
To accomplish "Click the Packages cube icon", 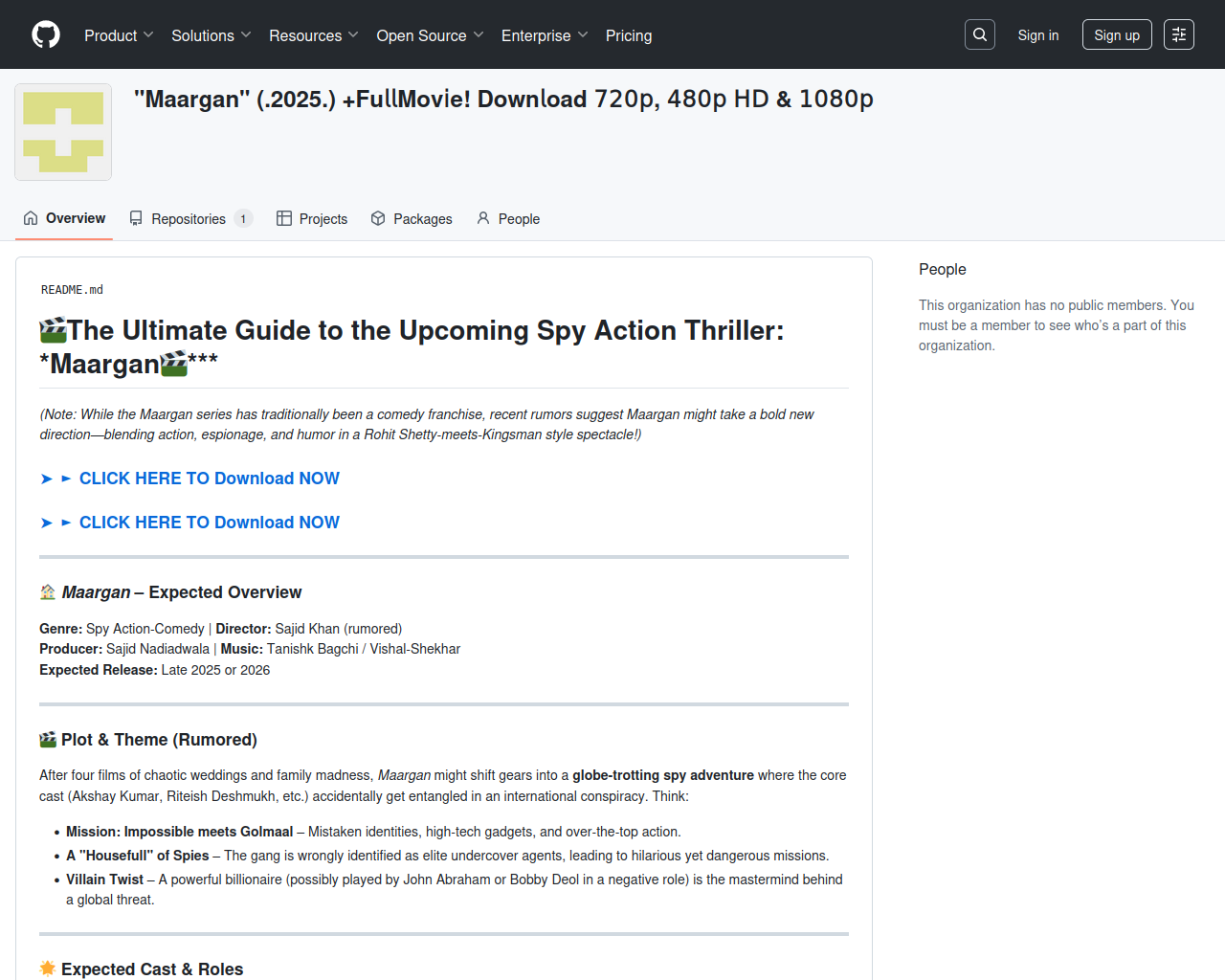I will [378, 218].
